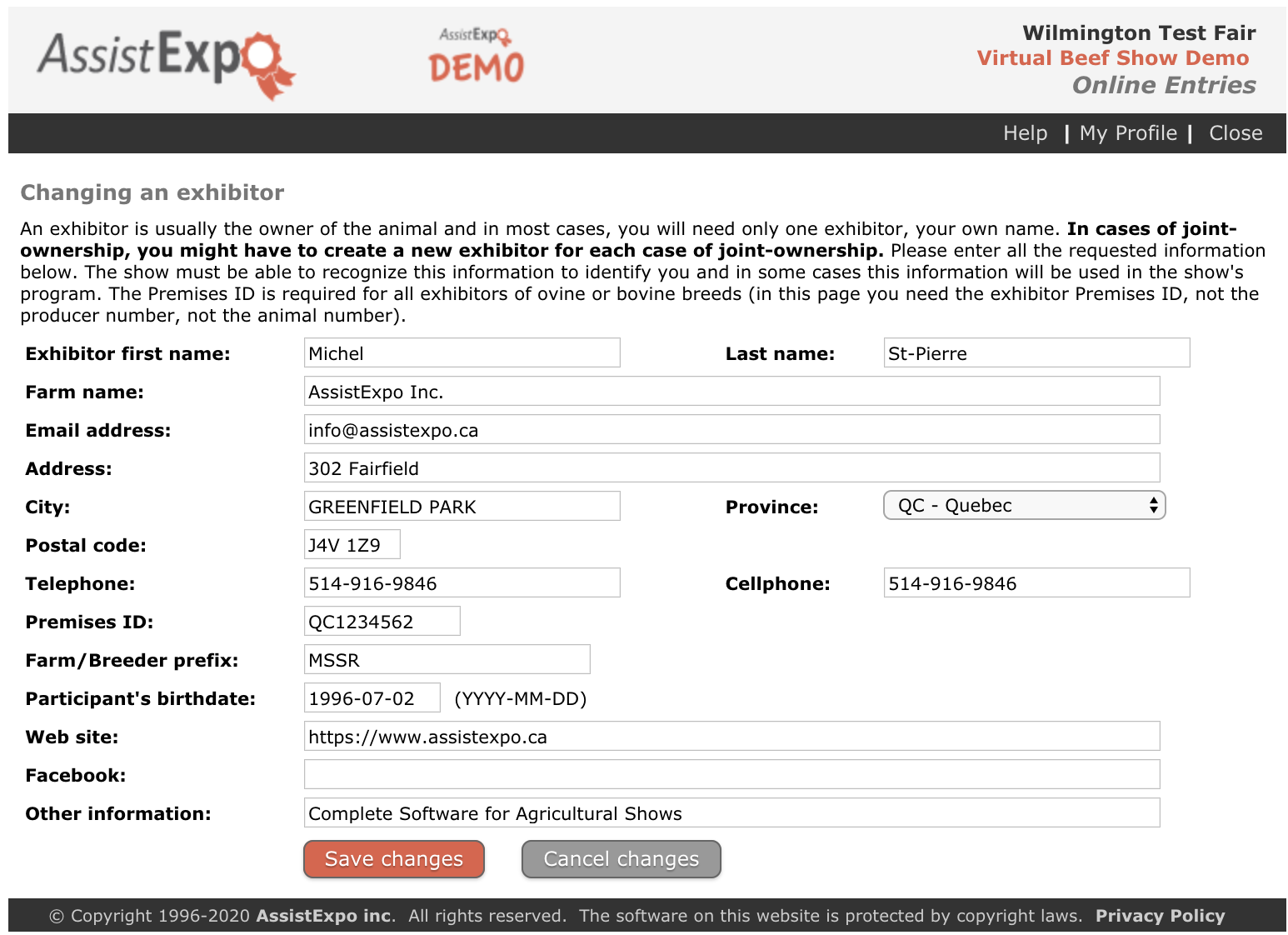
Task: Focus the City input with GREENFIELD PARK
Action: pyautogui.click(x=462, y=507)
